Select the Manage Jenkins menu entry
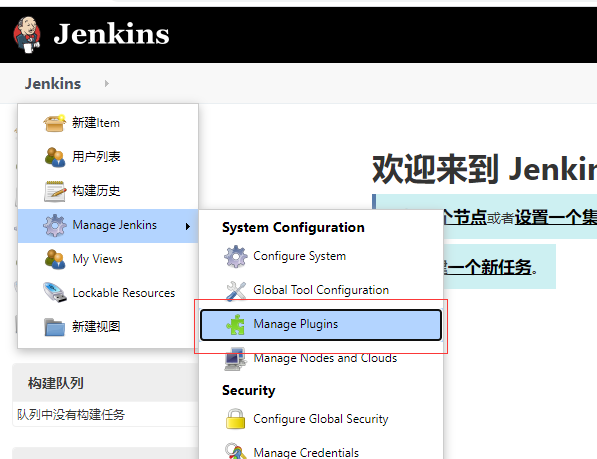 [108, 226]
